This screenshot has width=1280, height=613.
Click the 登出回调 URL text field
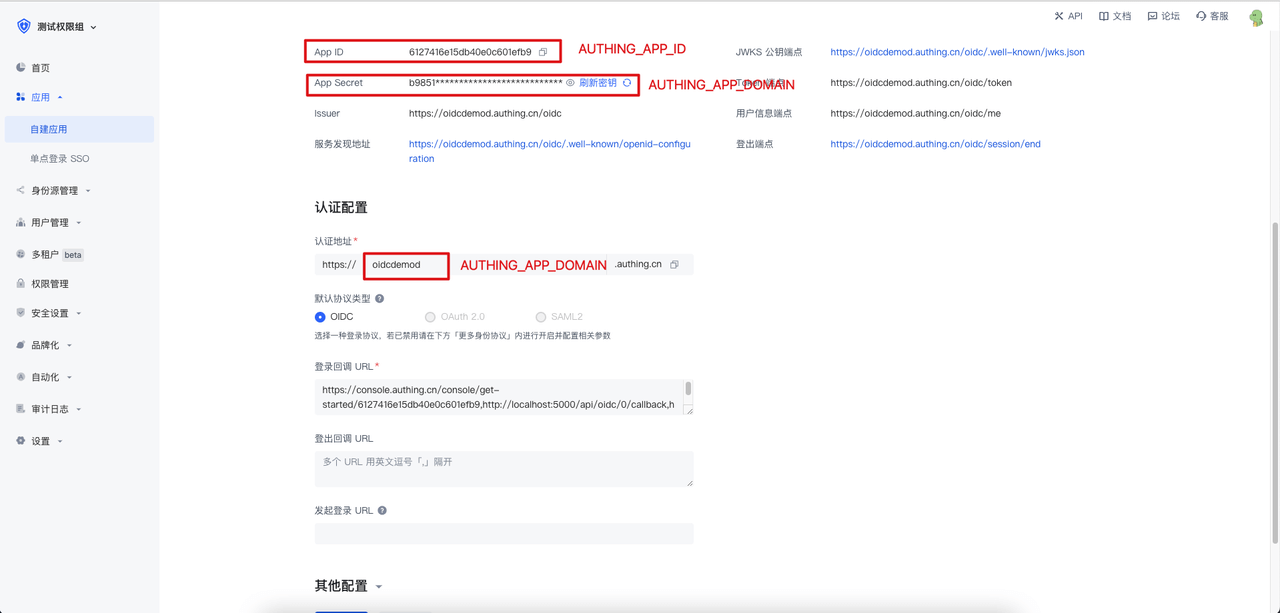(503, 468)
